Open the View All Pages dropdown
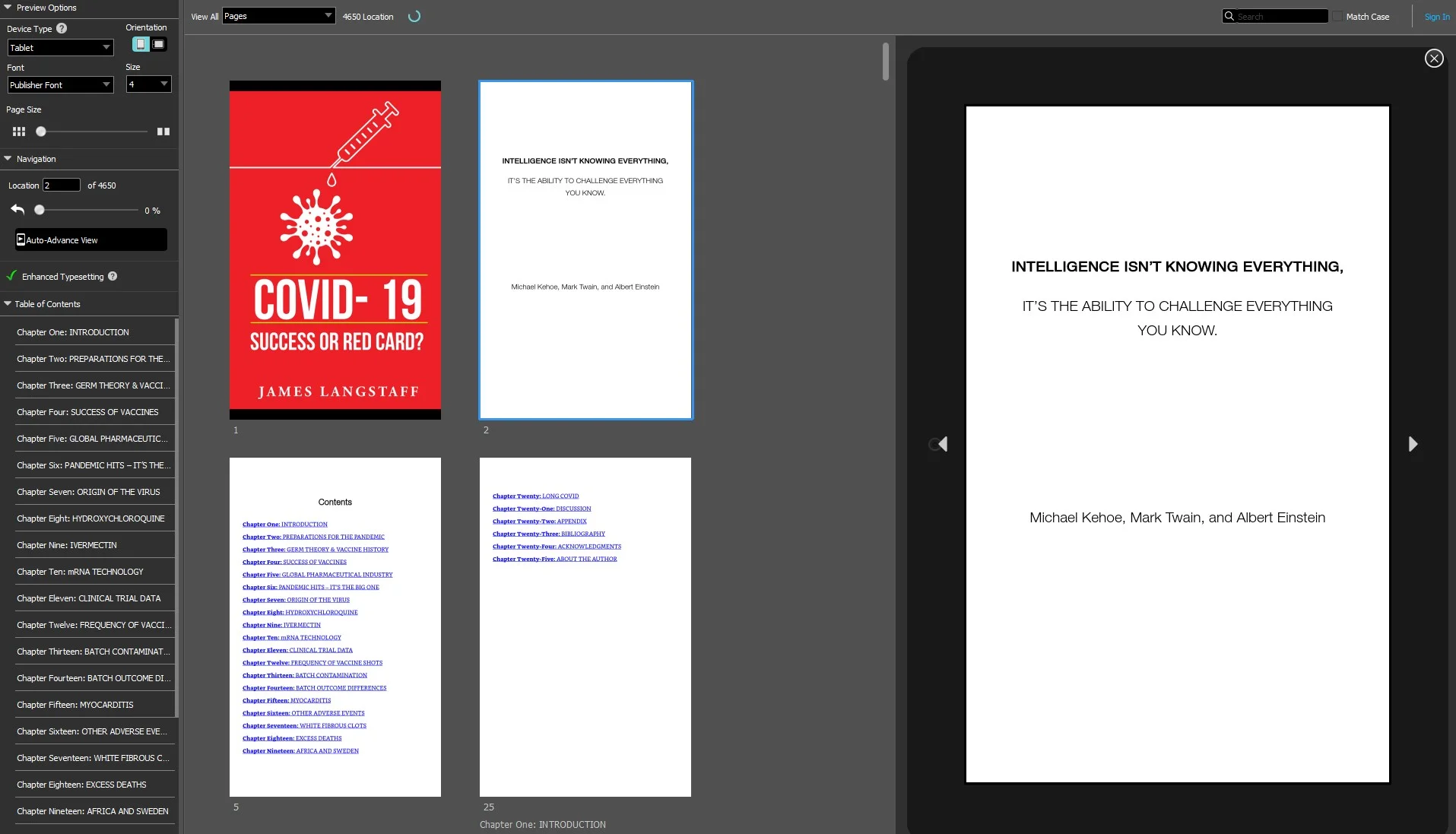This screenshot has height=834, width=1456. coord(278,16)
